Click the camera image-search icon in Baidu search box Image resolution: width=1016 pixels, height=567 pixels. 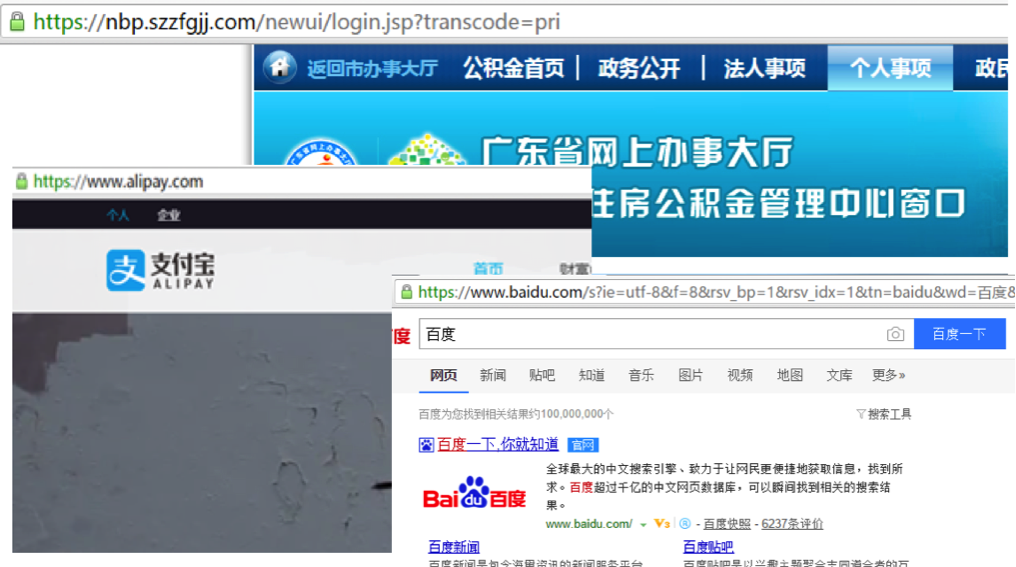[x=895, y=334]
